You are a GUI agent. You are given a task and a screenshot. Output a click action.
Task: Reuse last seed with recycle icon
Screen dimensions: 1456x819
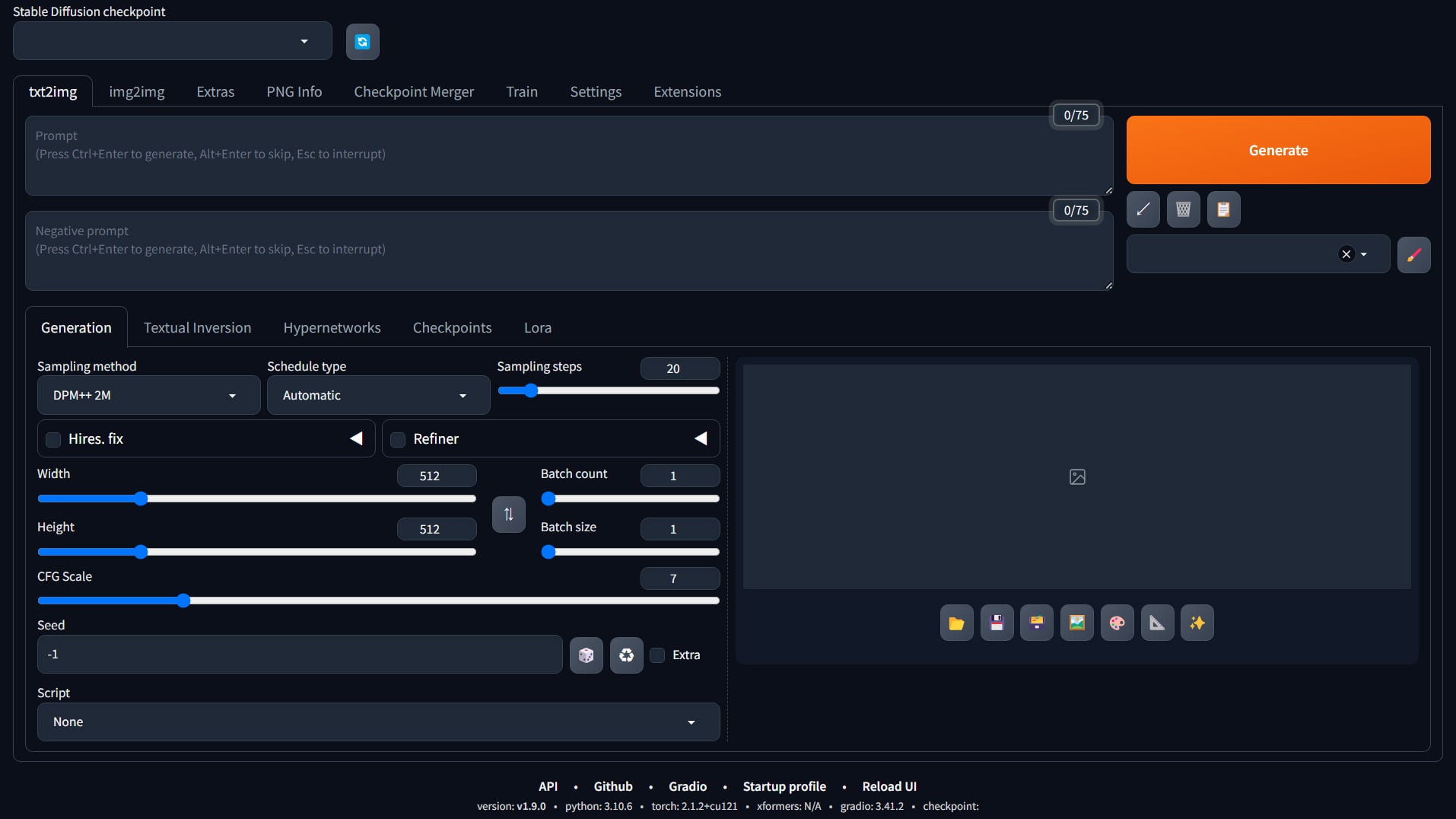(x=627, y=655)
